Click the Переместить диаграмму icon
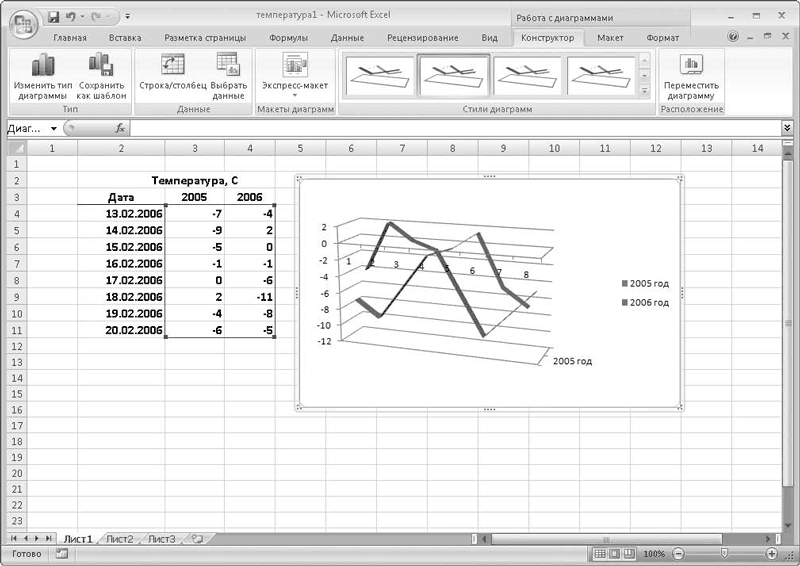The width and height of the screenshot is (800, 566). pyautogui.click(x=691, y=66)
